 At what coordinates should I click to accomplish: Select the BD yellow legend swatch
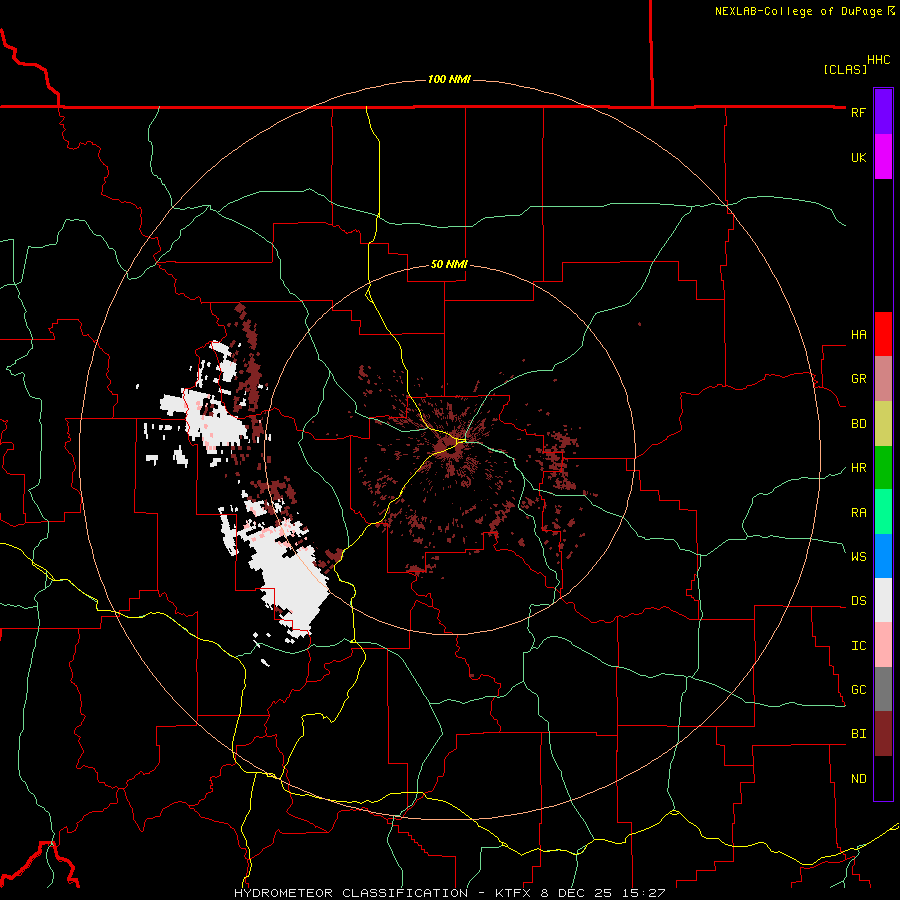pos(883,423)
